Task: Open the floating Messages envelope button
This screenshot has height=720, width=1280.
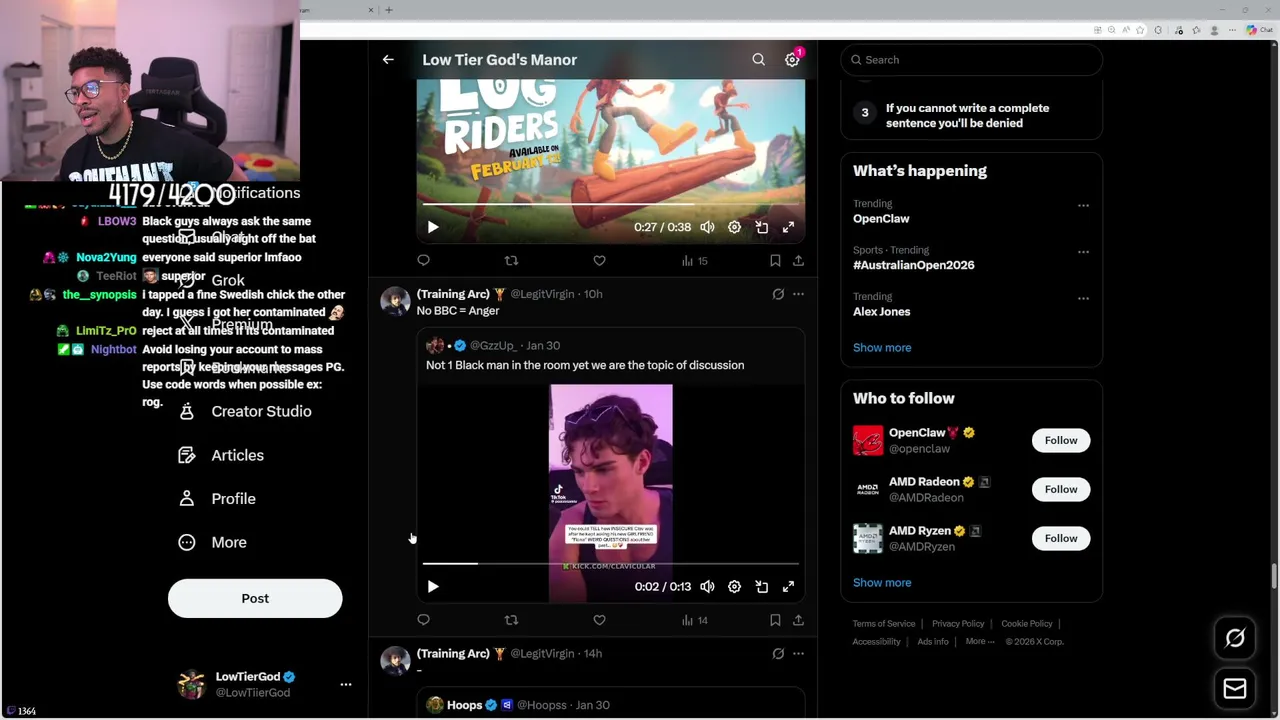Action: [1235, 688]
